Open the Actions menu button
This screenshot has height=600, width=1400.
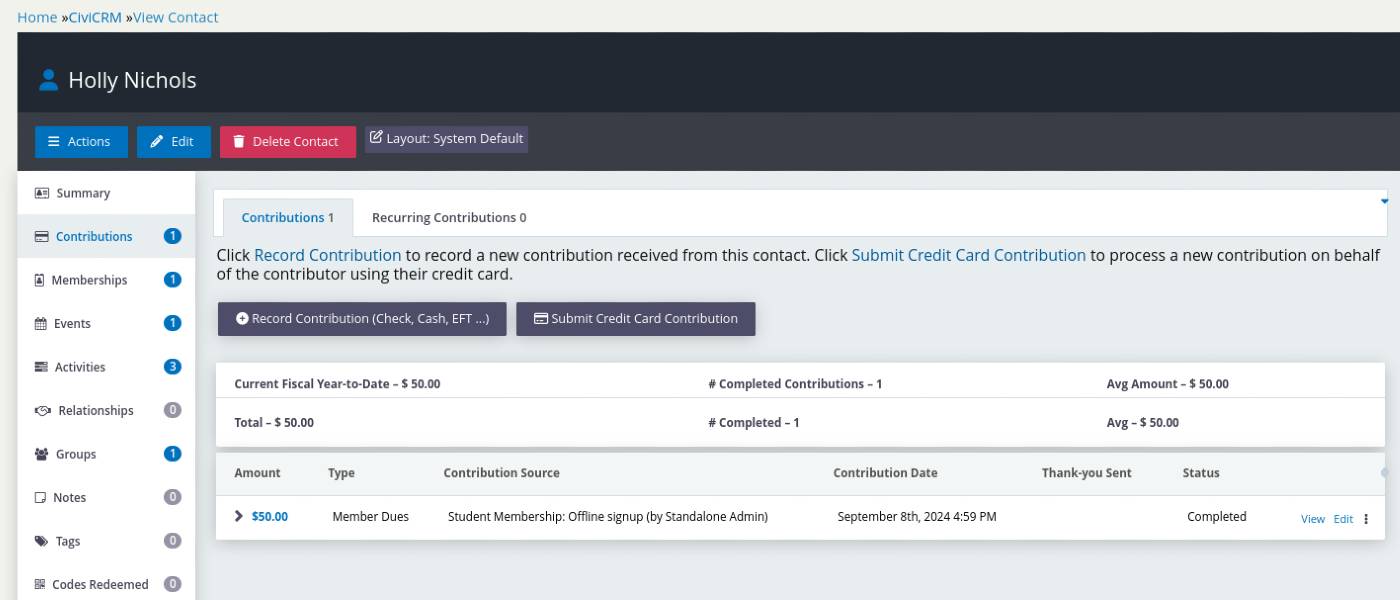coord(81,142)
